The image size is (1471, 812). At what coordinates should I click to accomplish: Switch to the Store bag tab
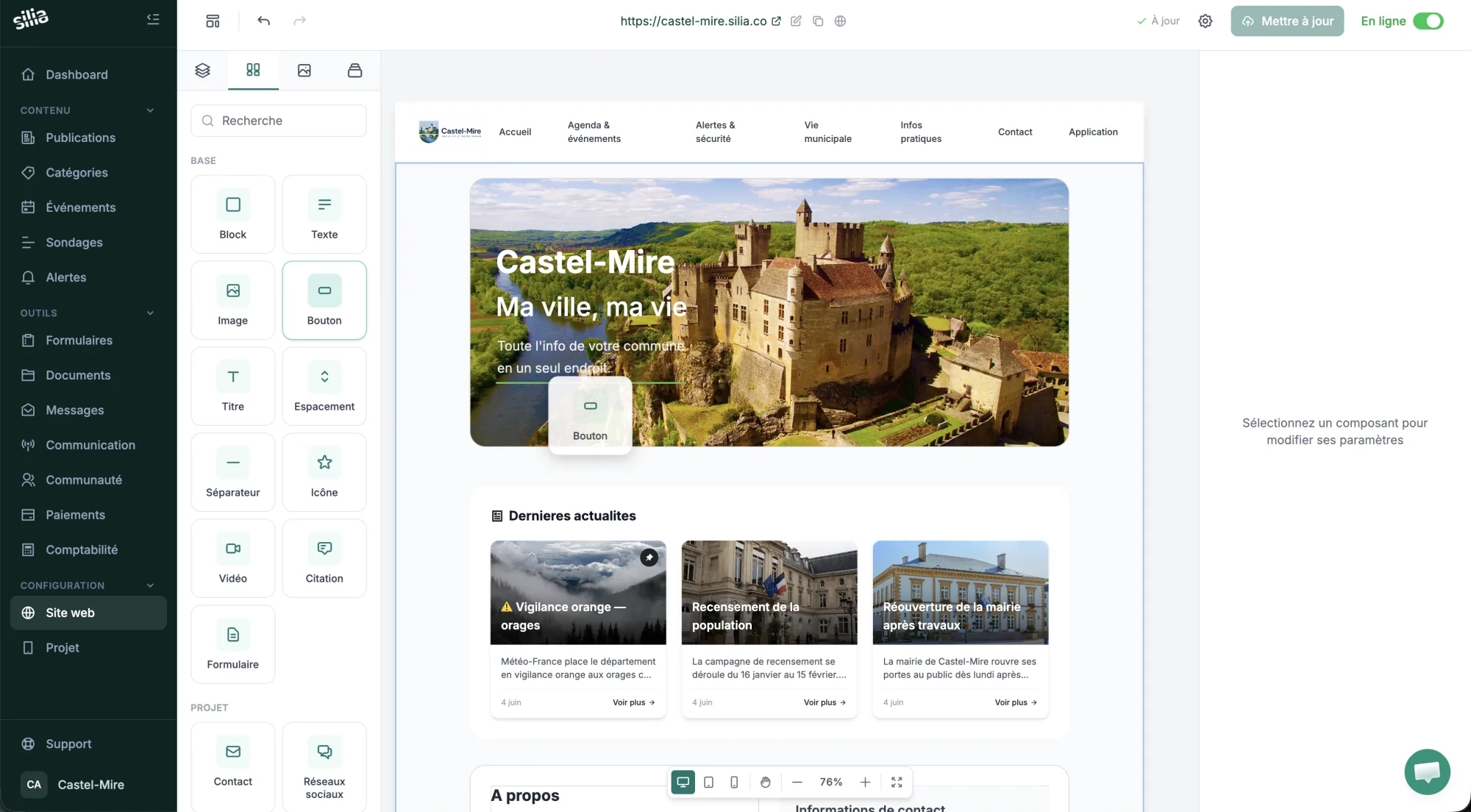[355, 70]
